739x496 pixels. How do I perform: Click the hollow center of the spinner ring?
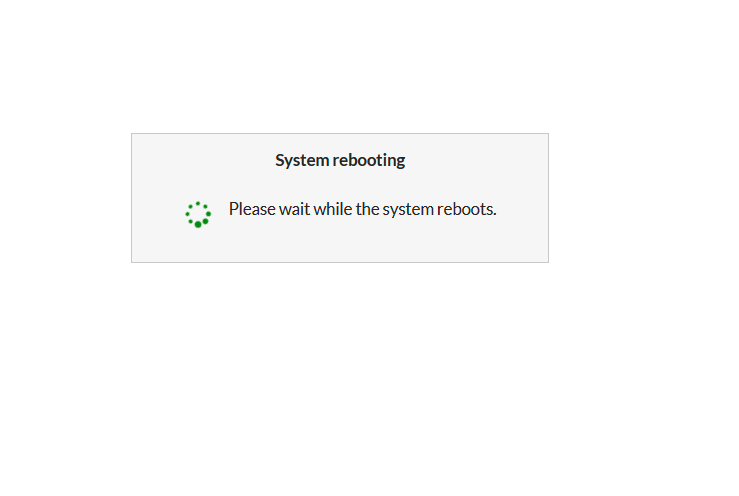[x=198, y=214]
